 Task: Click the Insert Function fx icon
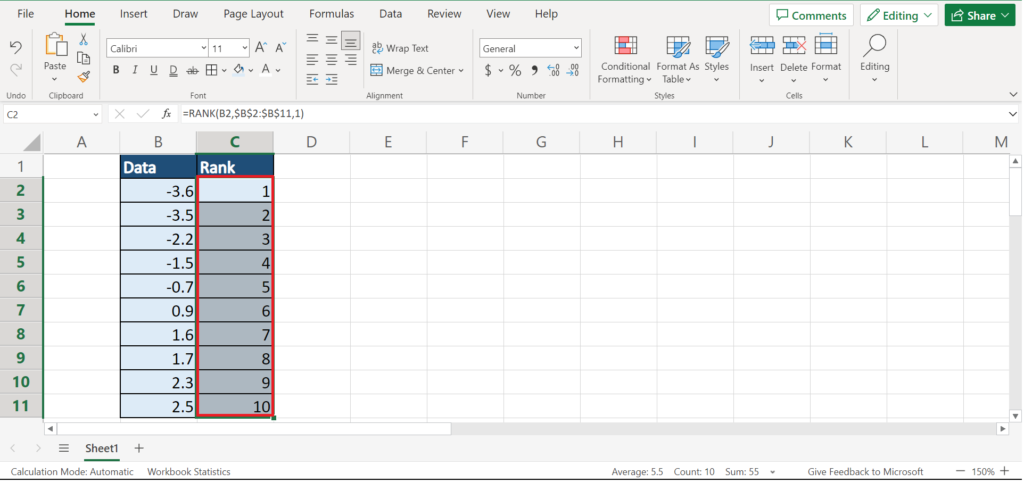pos(167,114)
